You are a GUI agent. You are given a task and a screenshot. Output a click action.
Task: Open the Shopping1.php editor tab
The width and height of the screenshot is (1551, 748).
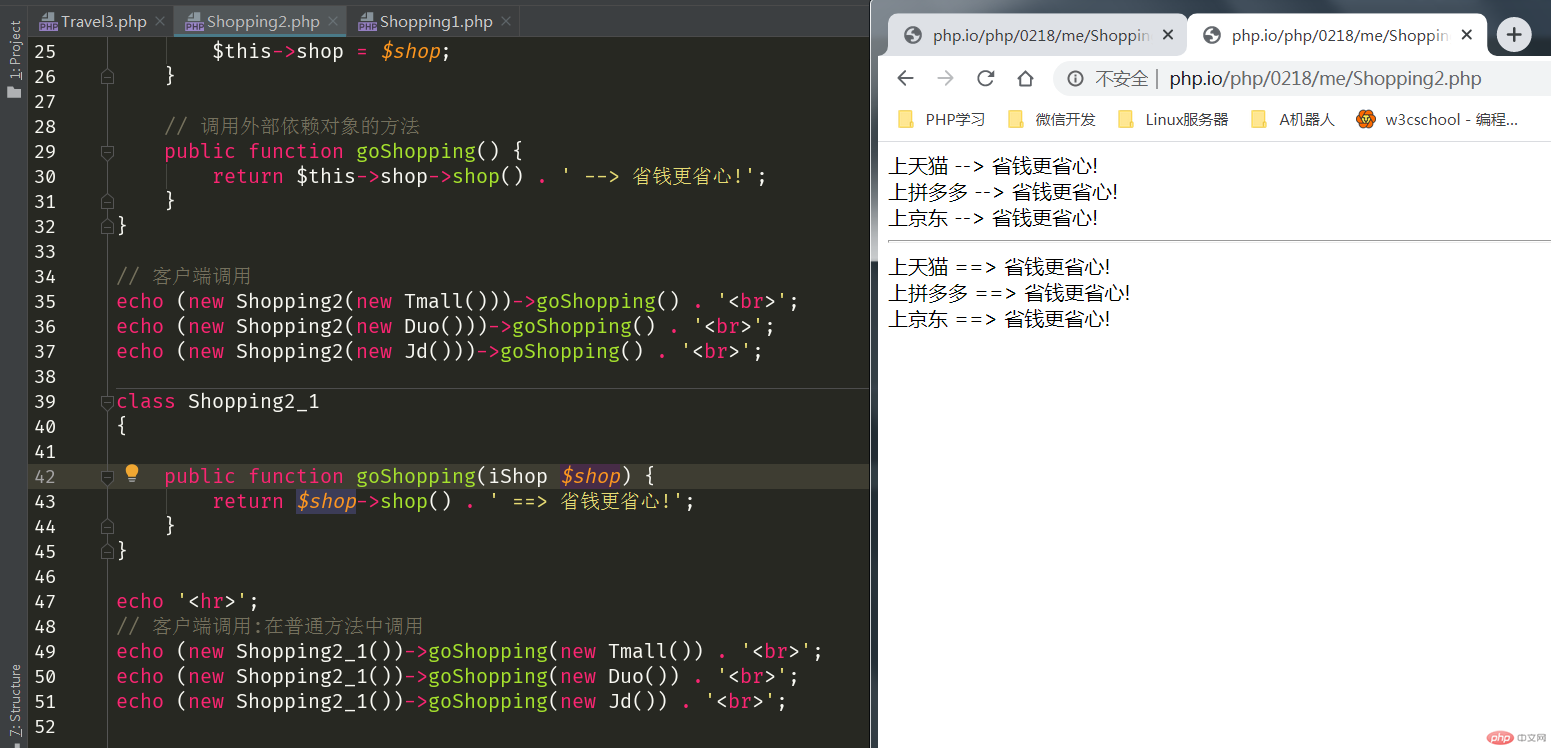433,21
